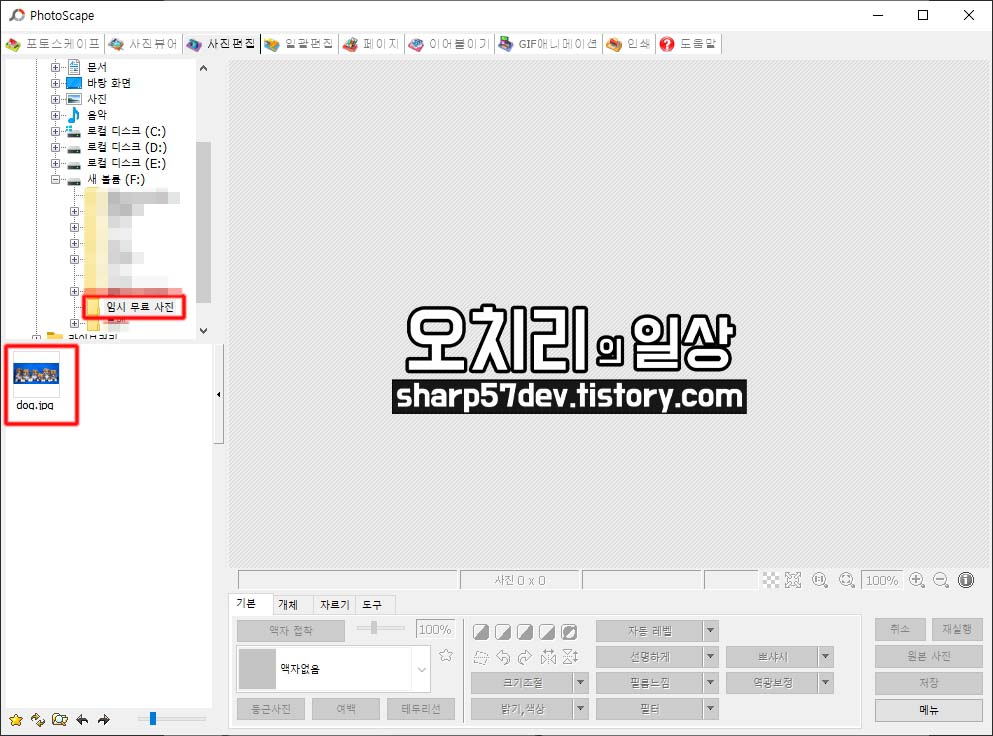Viewport: 993px width, 736px height.
Task: Switch to the 기본 tab
Action: coord(246,604)
